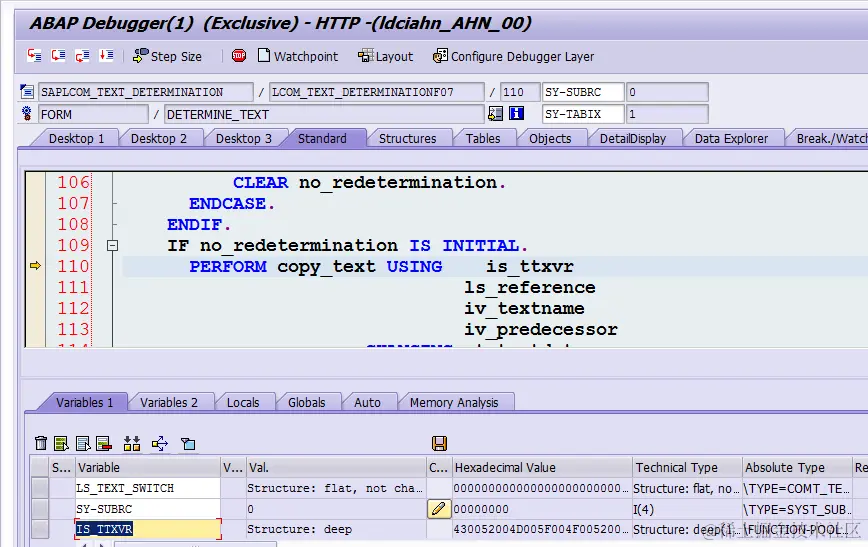This screenshot has height=547, width=868.
Task: Open the DetailDisplay tab
Action: click(633, 138)
